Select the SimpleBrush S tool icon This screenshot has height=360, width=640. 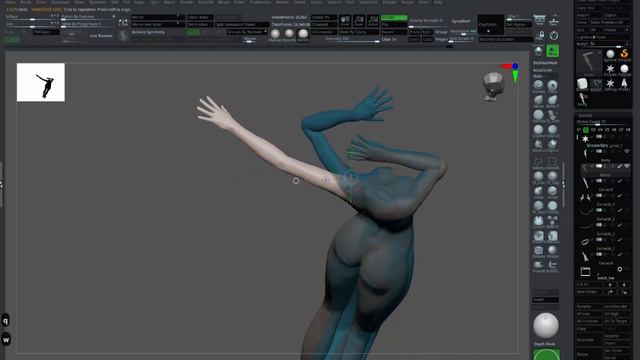coord(624,55)
